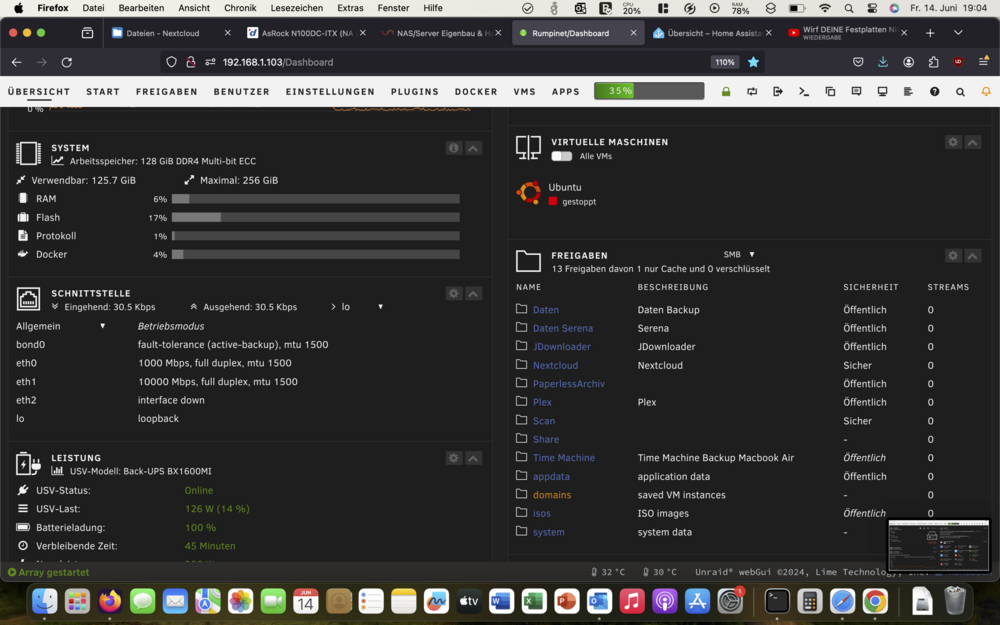Click the uBlock Origin toolbar icon

[x=958, y=62]
